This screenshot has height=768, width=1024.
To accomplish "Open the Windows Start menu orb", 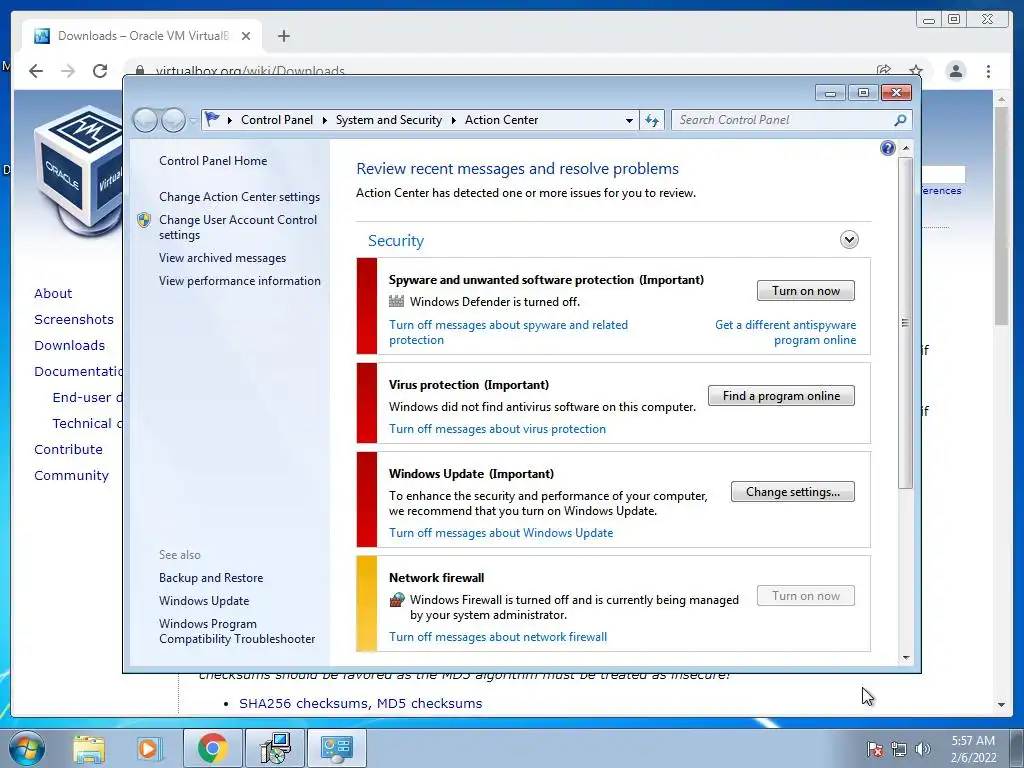I will click(x=27, y=748).
